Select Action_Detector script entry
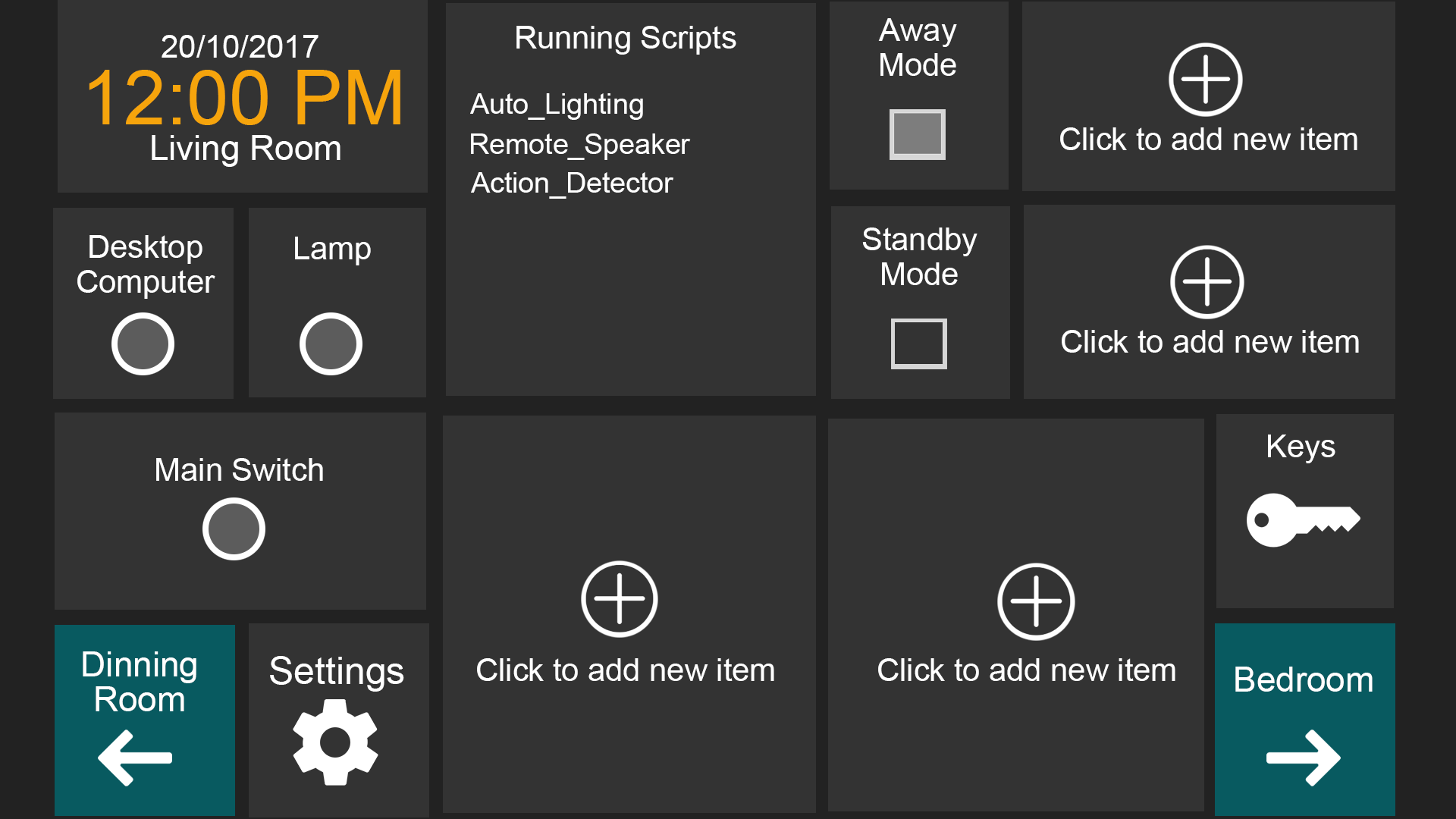This screenshot has width=1456, height=819. coord(572,184)
